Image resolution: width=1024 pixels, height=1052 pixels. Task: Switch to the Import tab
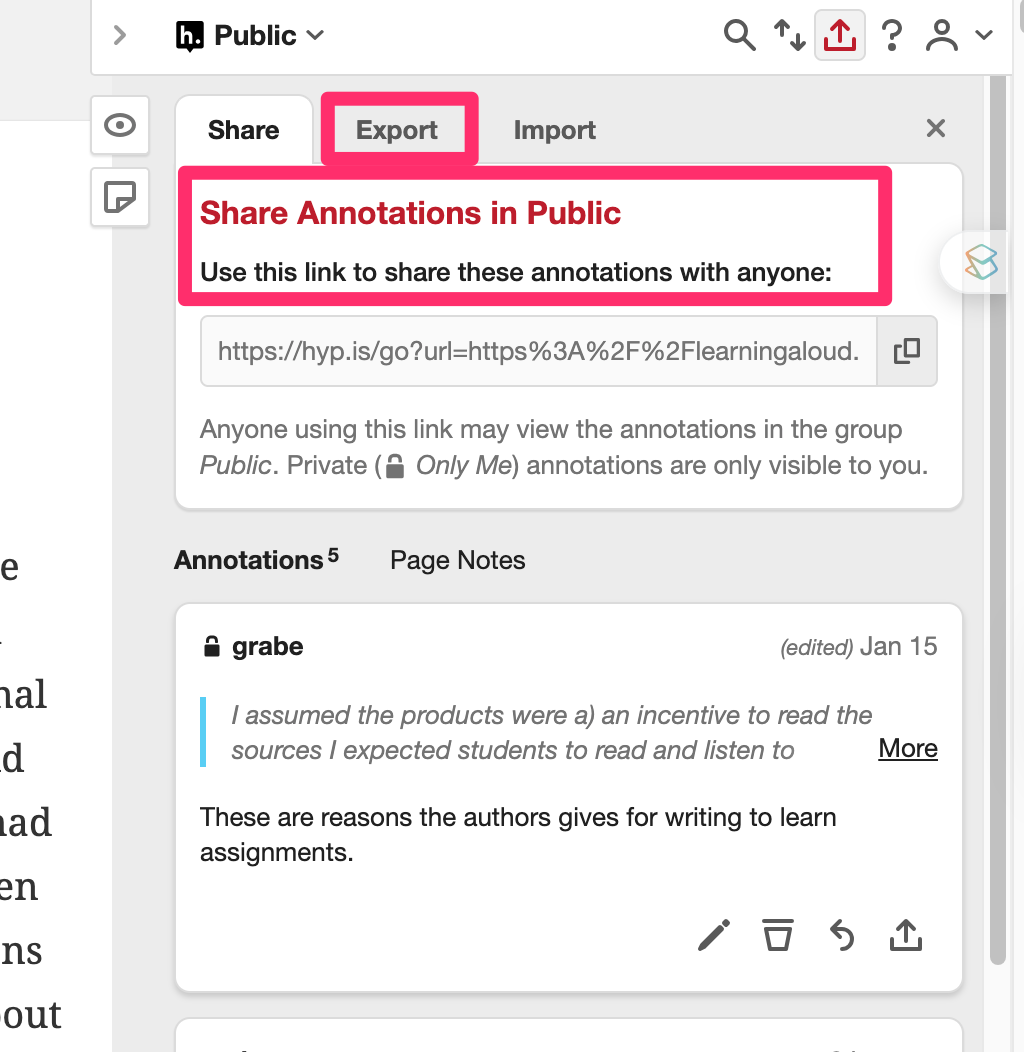(554, 130)
